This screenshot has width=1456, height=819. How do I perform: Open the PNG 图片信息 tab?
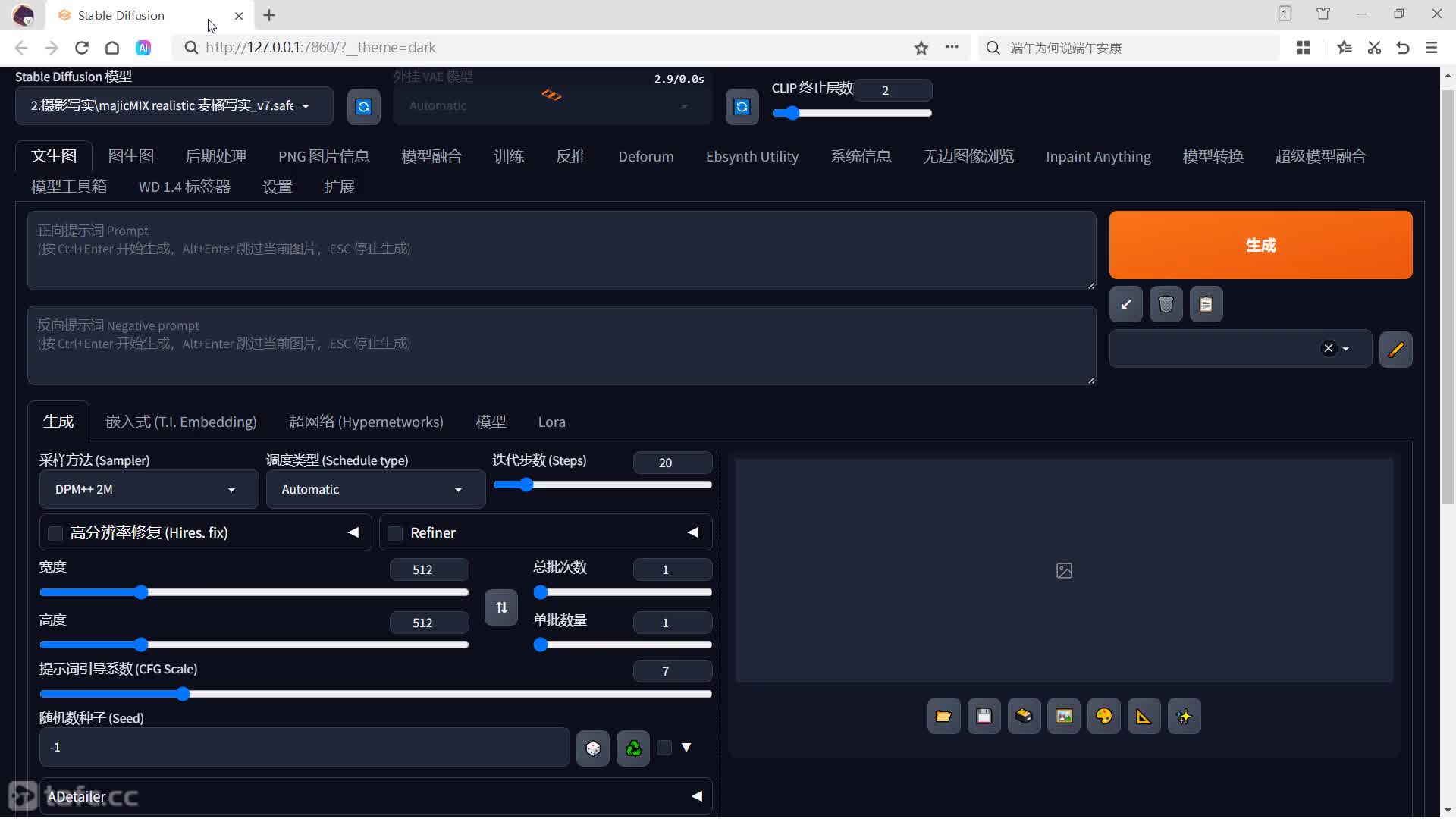324,156
